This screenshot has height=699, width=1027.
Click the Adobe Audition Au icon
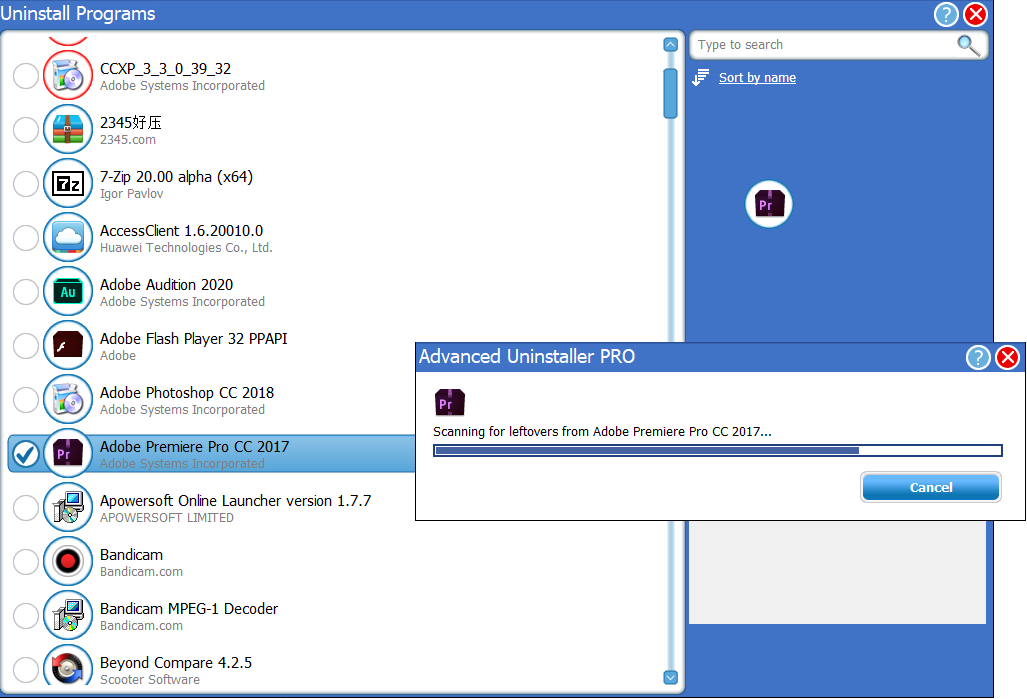[x=67, y=292]
